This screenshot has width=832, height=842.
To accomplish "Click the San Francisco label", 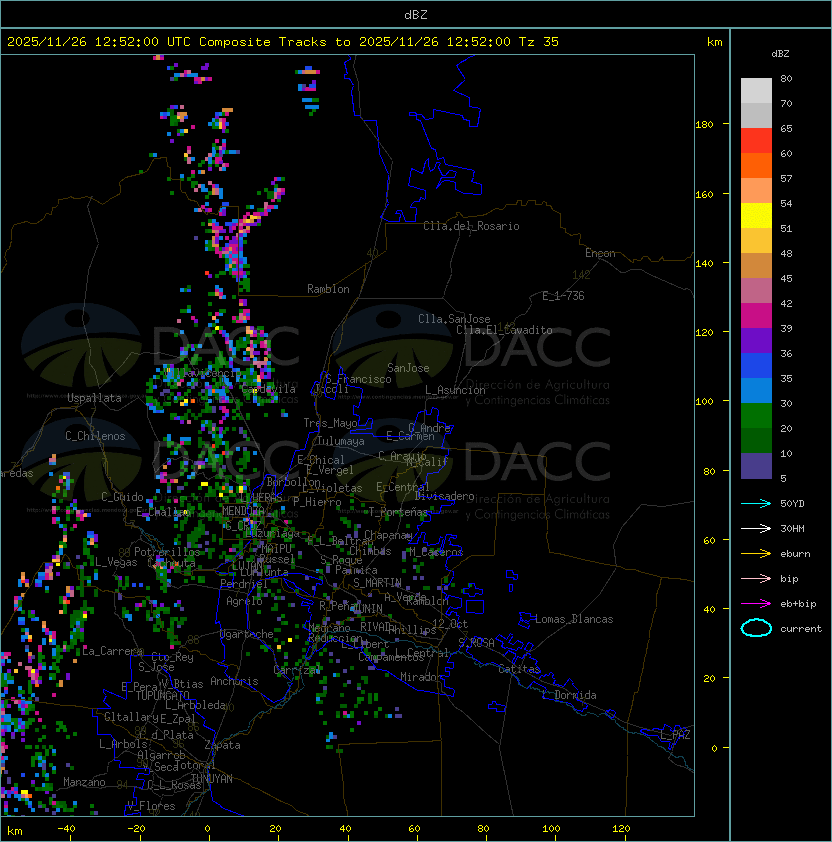I will click(x=358, y=379).
